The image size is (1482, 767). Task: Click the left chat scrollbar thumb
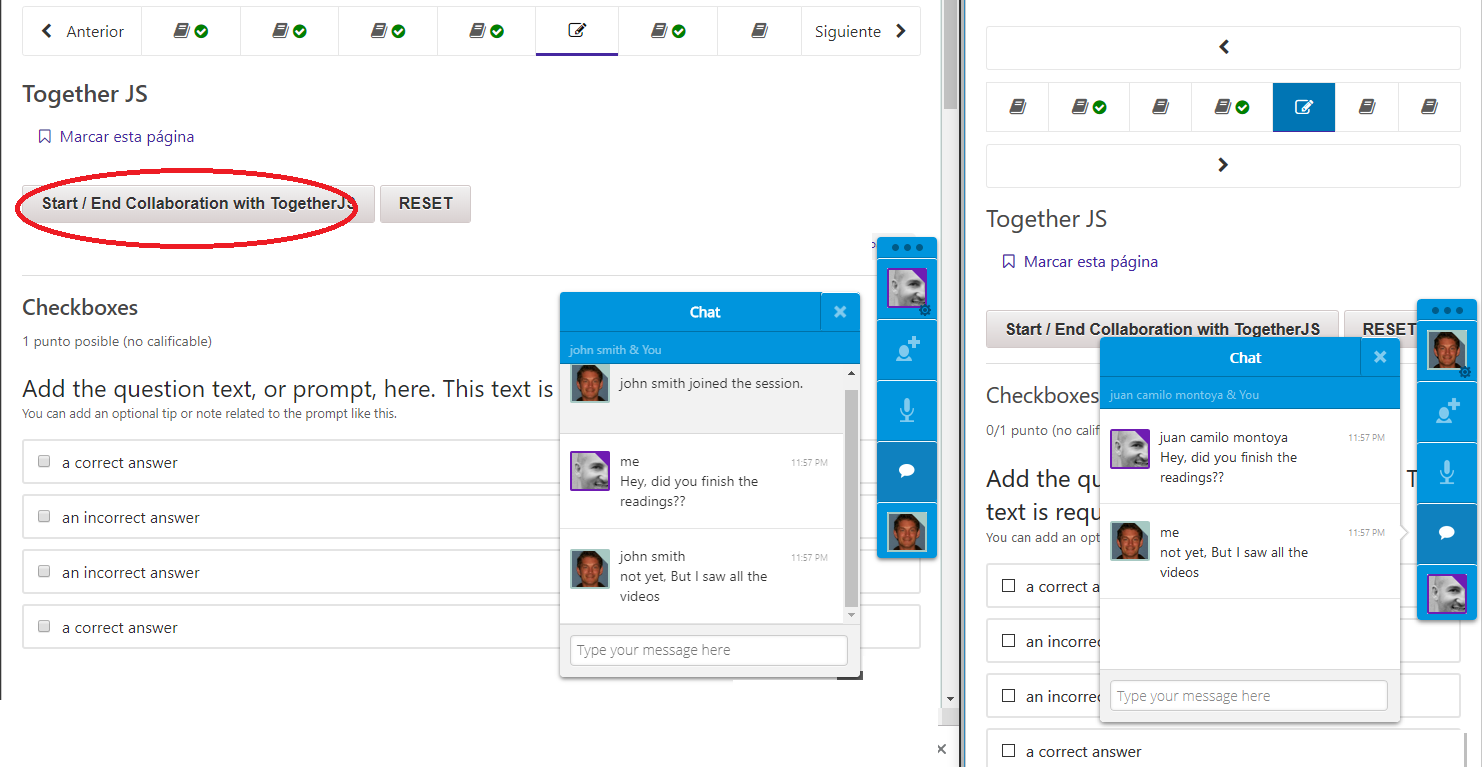click(852, 497)
